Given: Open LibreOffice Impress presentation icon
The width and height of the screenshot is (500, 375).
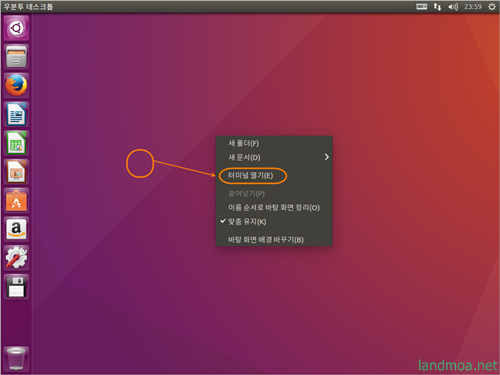Looking at the screenshot, I should pyautogui.click(x=16, y=172).
